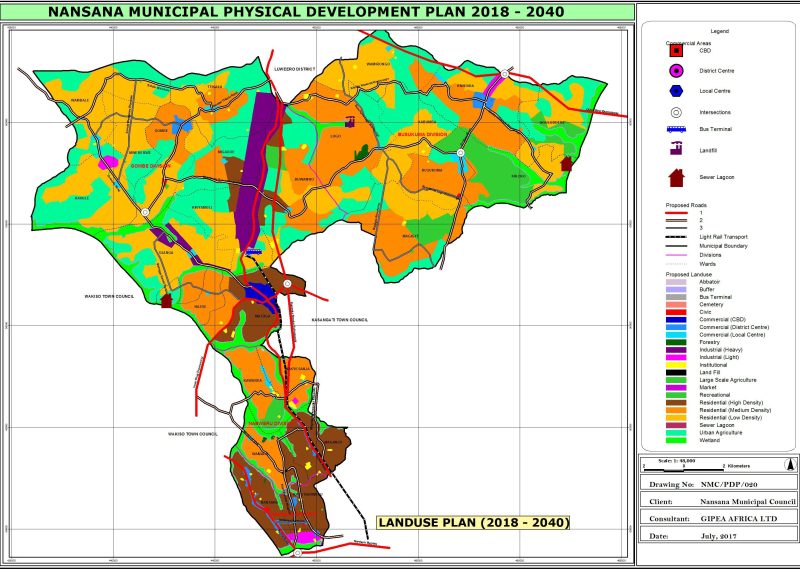Click the LUWEERO DISTRICT map label
Viewport: 800px width, 570px height.
click(293, 69)
